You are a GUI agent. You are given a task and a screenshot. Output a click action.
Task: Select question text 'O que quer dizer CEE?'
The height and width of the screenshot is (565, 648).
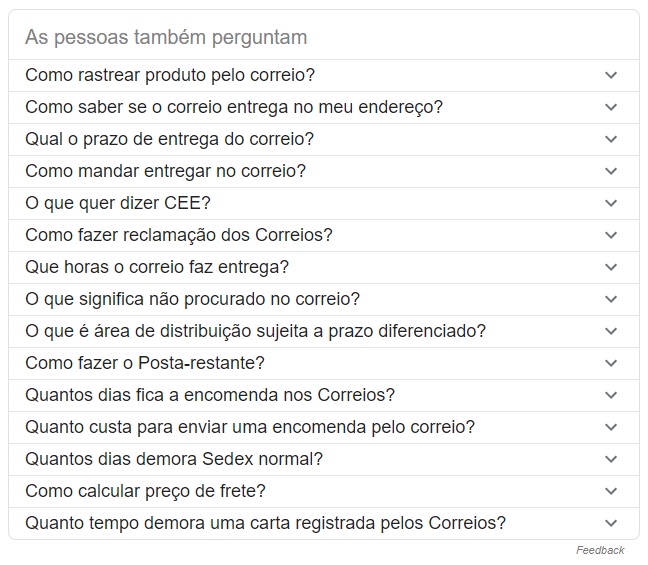[118, 203]
